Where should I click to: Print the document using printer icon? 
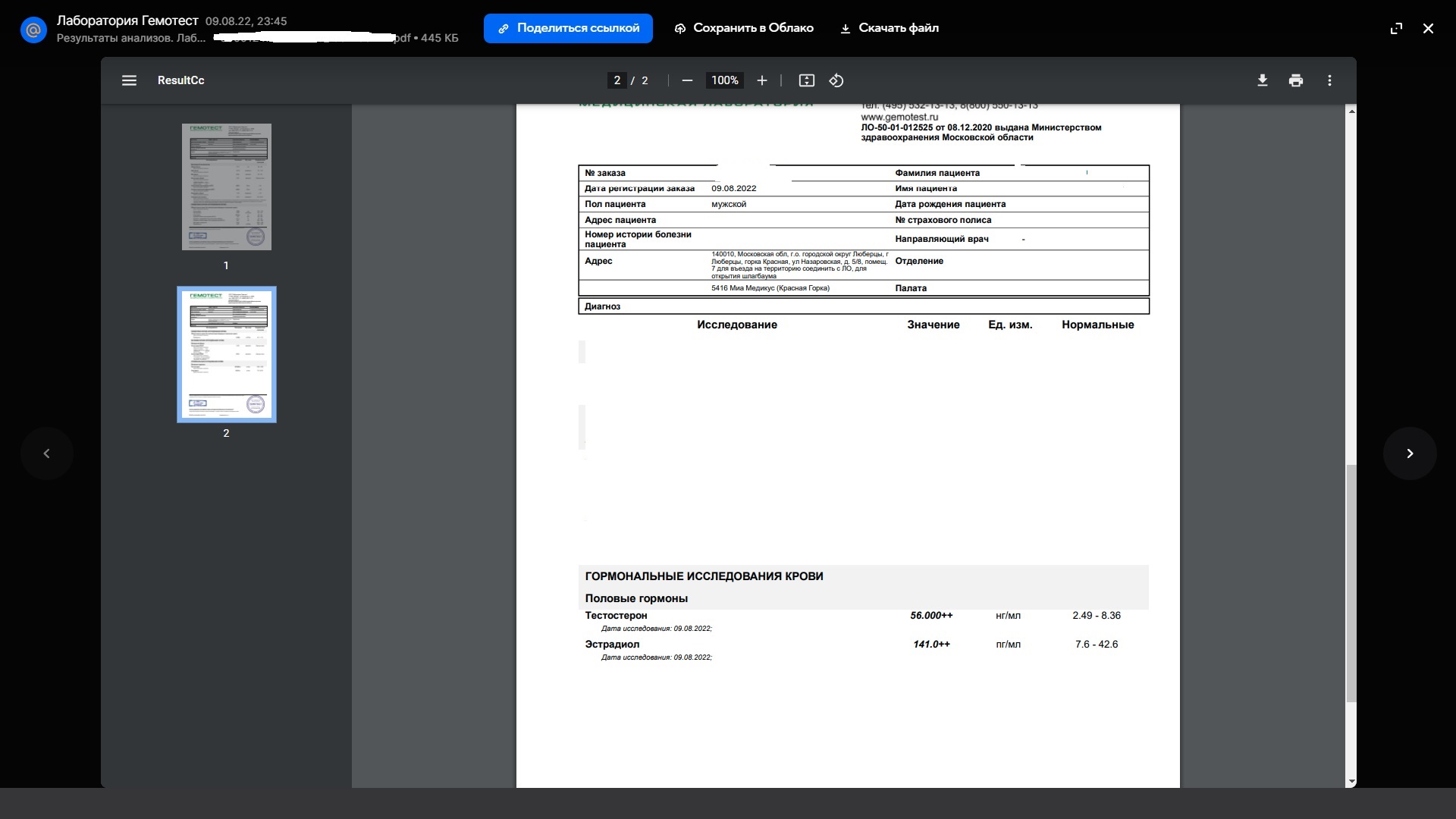[1296, 80]
